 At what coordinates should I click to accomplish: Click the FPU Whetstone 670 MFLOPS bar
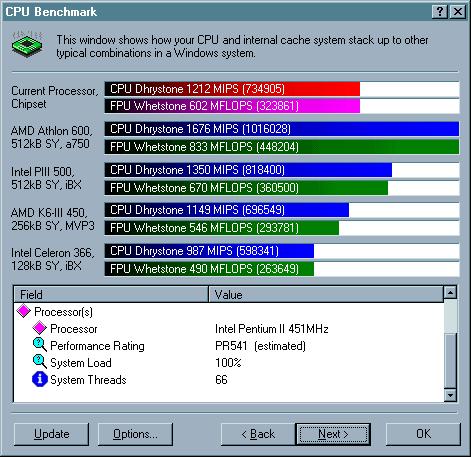pyautogui.click(x=246, y=188)
